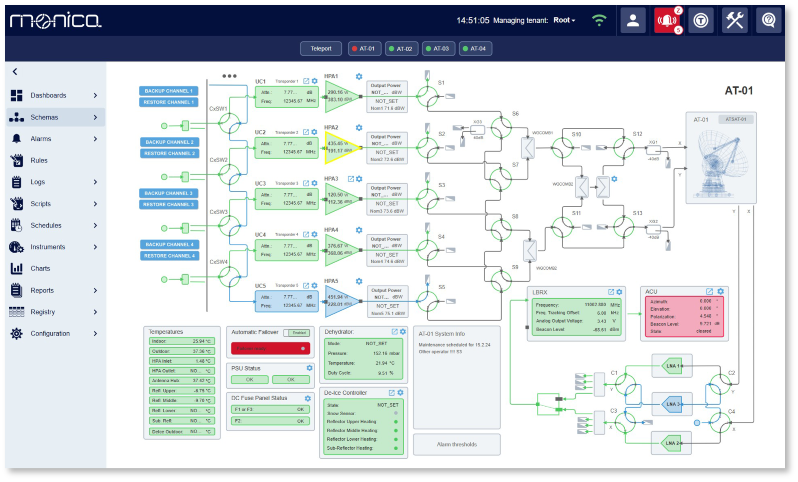Screen dimensions: 798x482
Task: Click the monica logo
Action: pyautogui.click(x=55, y=20)
